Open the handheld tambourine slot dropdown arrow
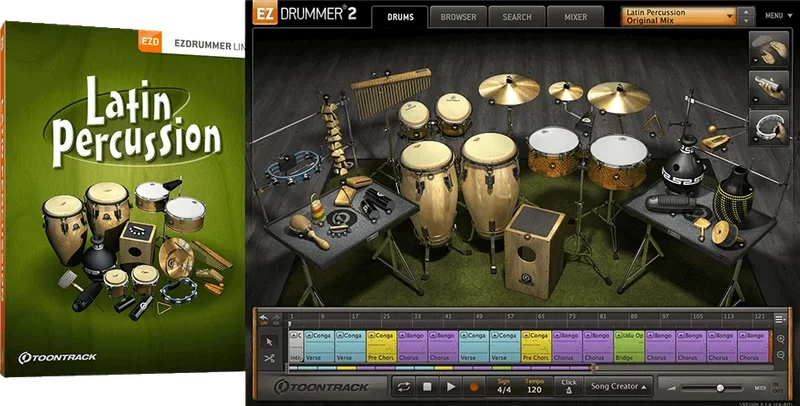 click(x=755, y=140)
